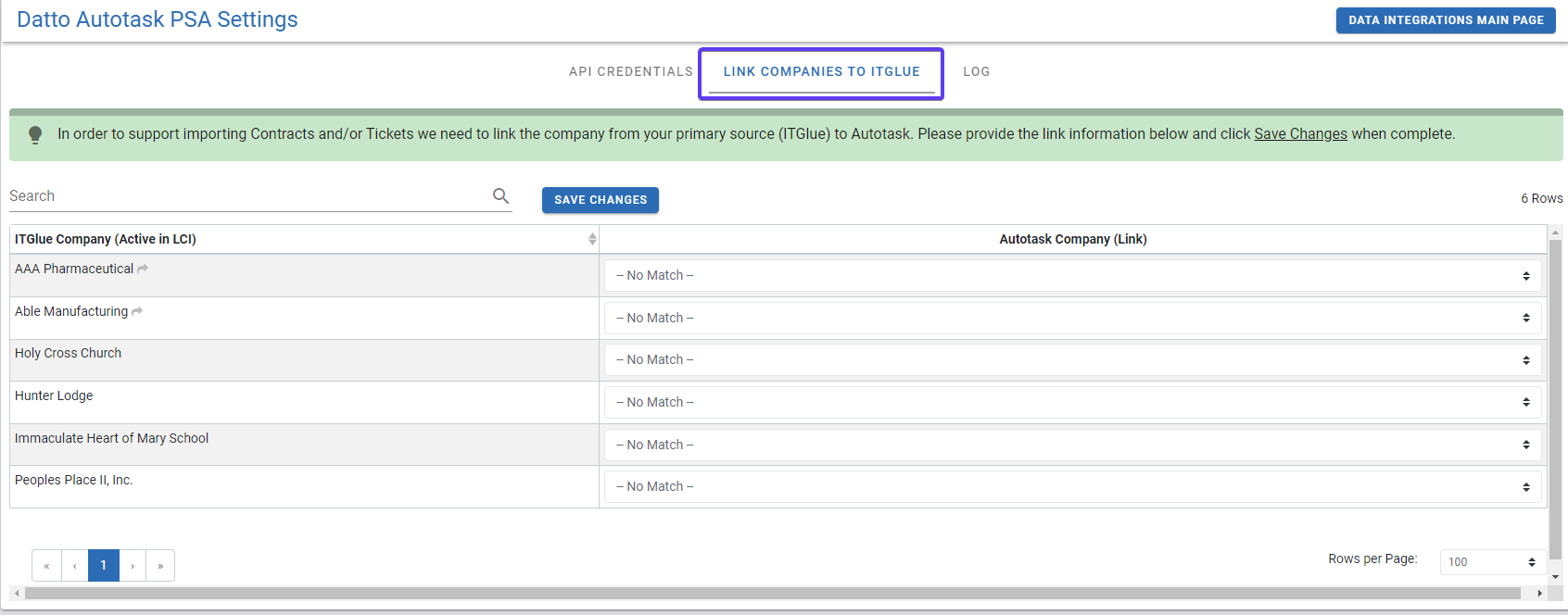Open Autotask match dropdown for Hunter Lodge
Screen dimensions: 1568x615
pos(1073,402)
